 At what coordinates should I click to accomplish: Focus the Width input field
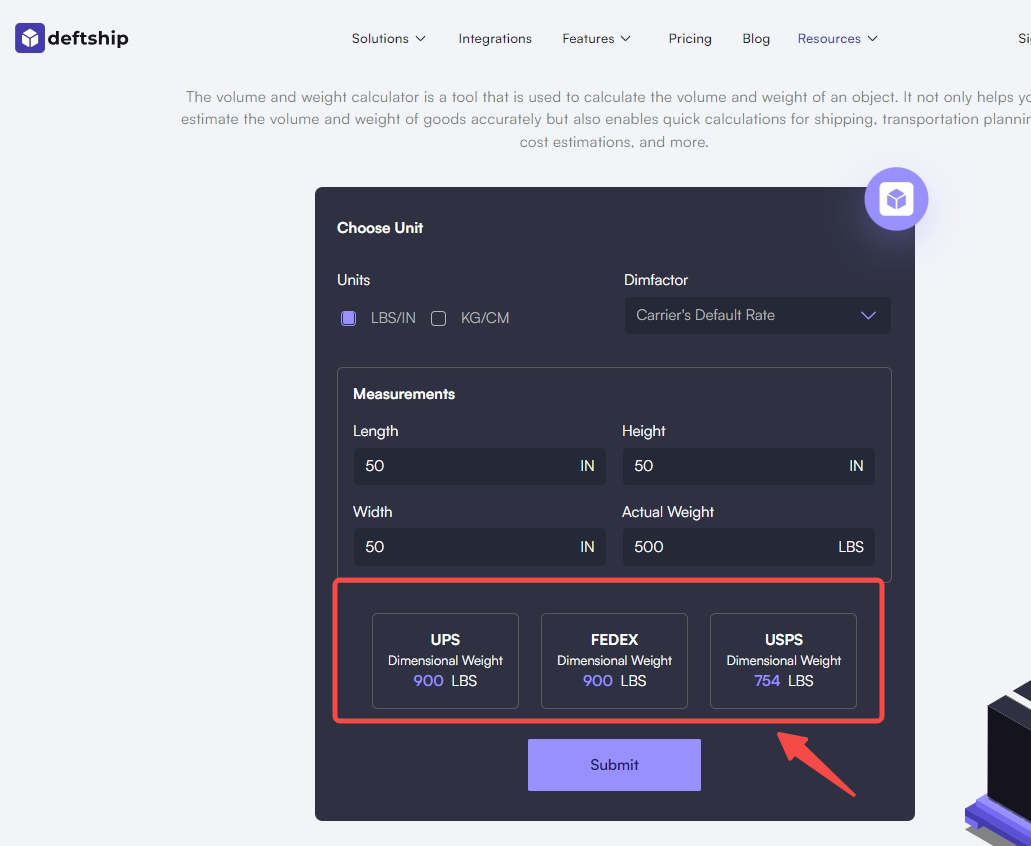(x=479, y=547)
